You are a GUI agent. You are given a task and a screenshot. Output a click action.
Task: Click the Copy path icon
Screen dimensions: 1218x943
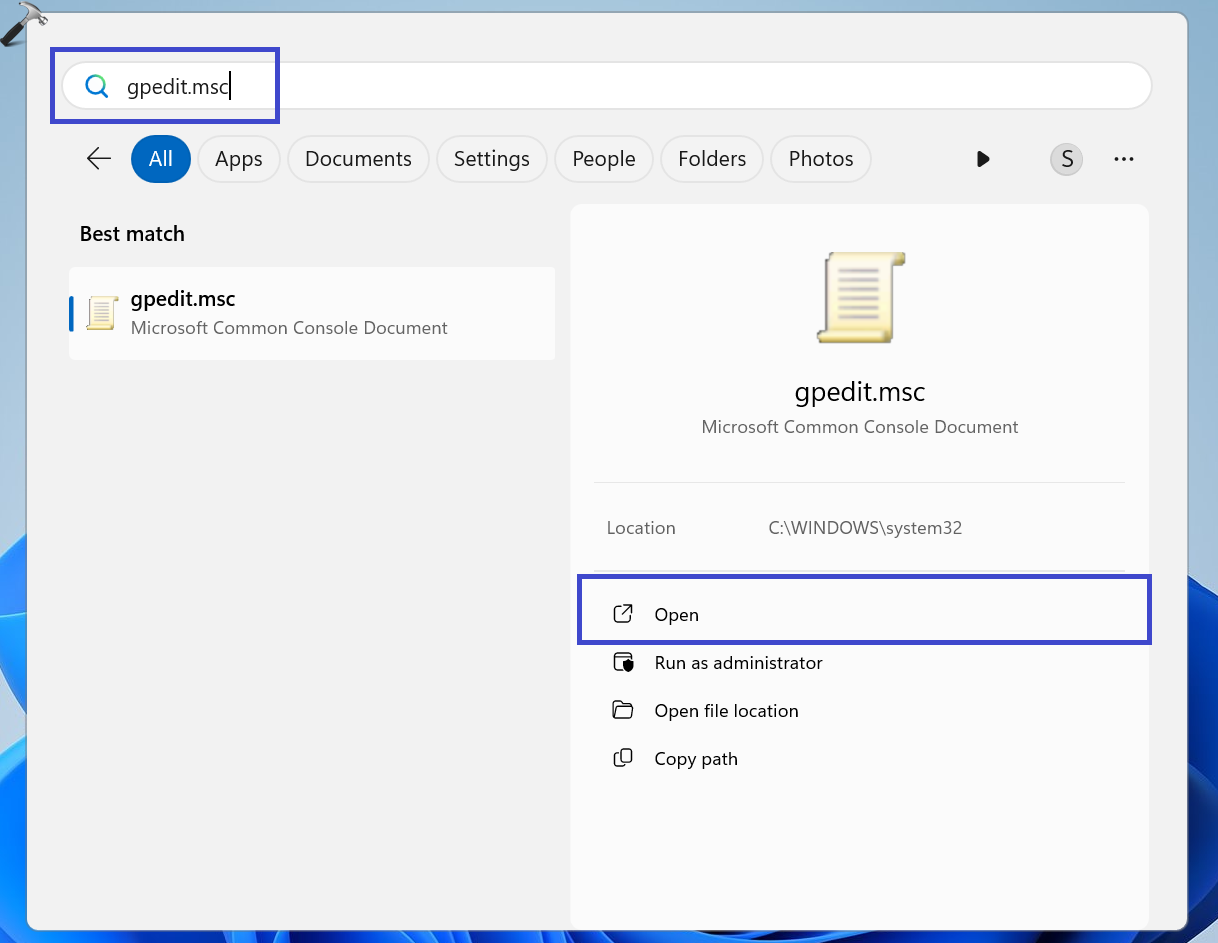pos(623,758)
